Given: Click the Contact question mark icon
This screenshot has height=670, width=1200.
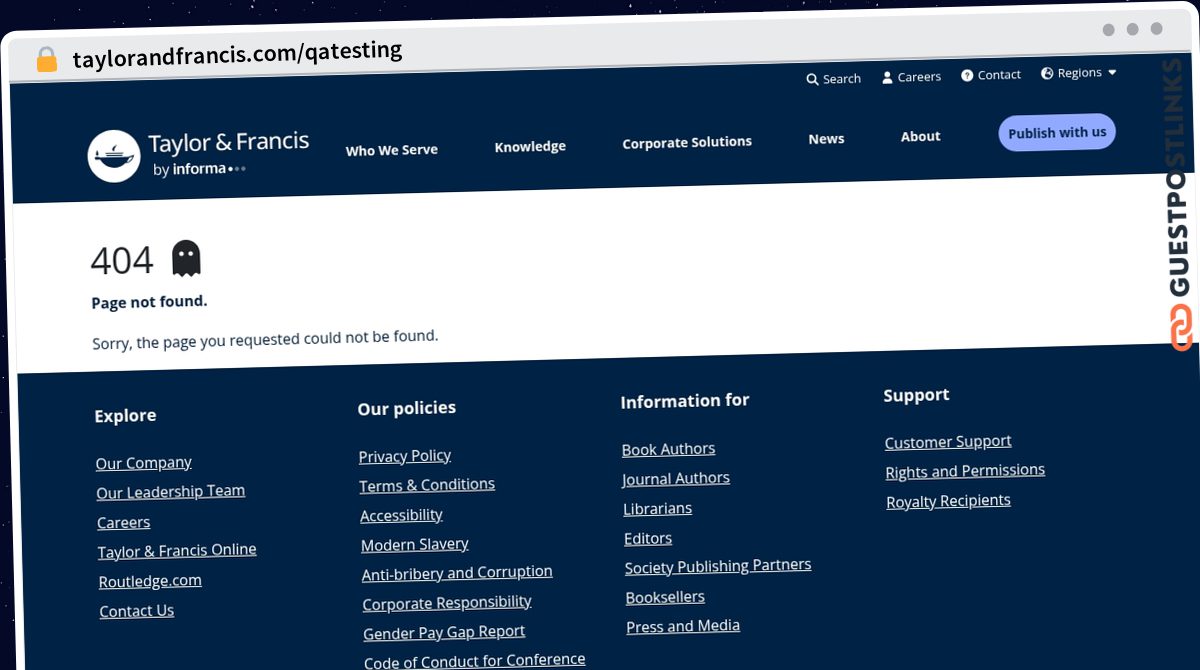Looking at the screenshot, I should point(967,76).
